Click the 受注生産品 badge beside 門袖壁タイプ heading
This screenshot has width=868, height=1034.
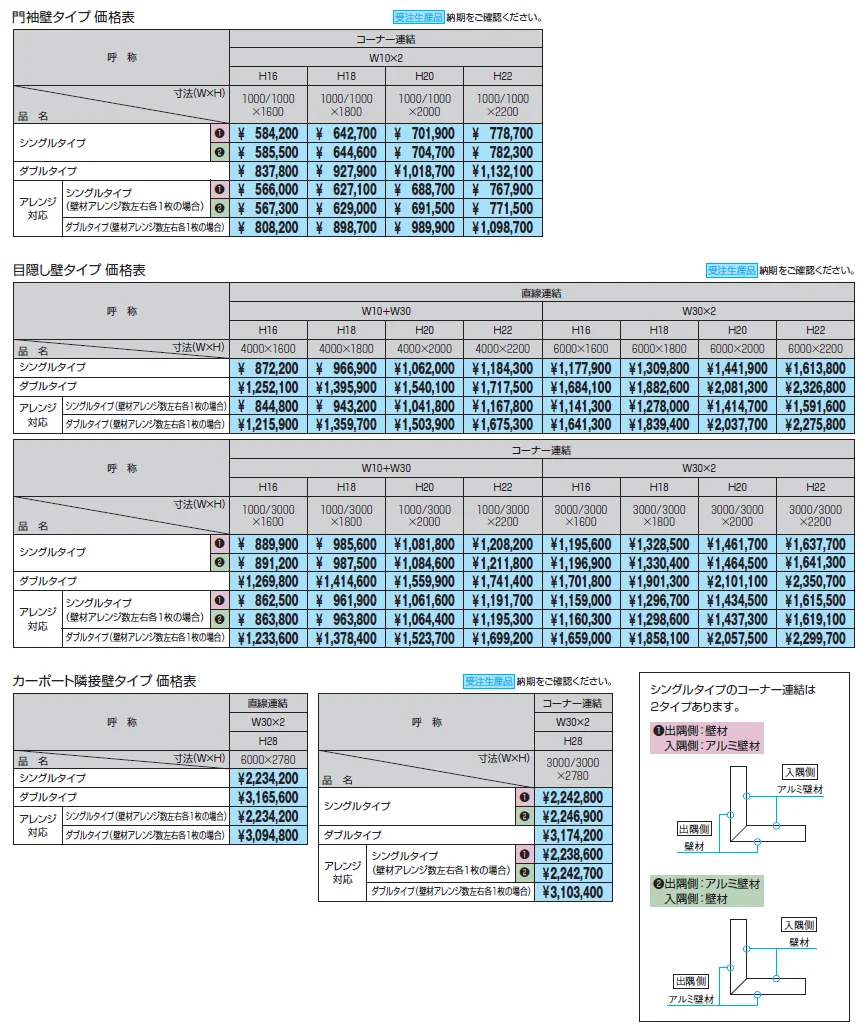419,18
